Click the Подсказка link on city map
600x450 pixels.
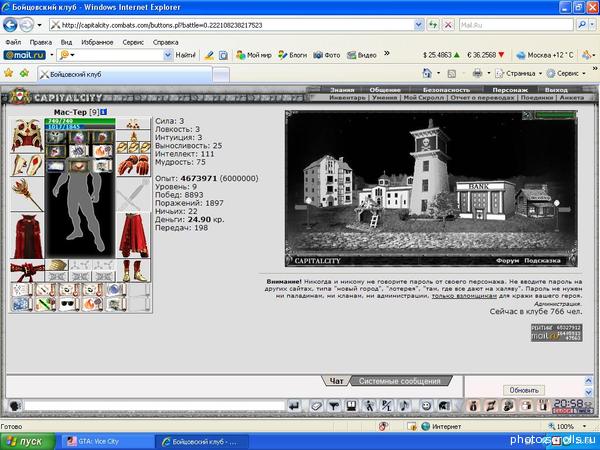point(542,261)
